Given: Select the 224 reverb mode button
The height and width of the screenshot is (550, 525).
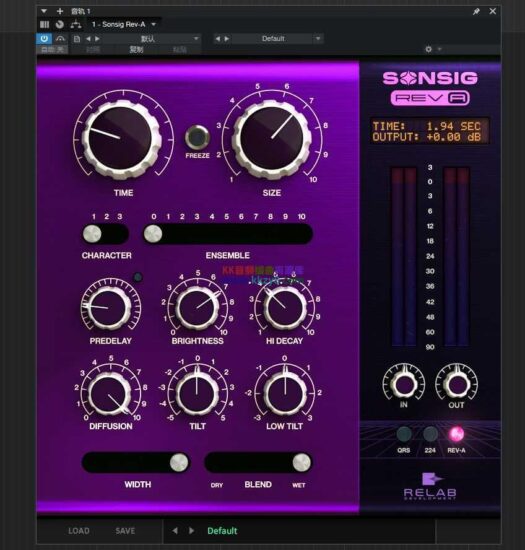Looking at the screenshot, I should [430, 434].
